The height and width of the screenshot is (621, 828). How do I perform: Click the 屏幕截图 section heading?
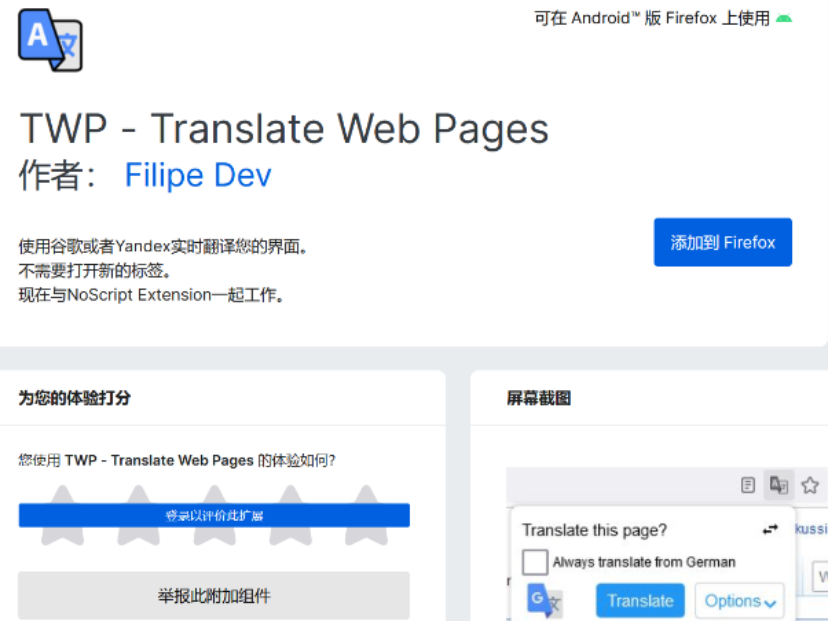[x=539, y=398]
